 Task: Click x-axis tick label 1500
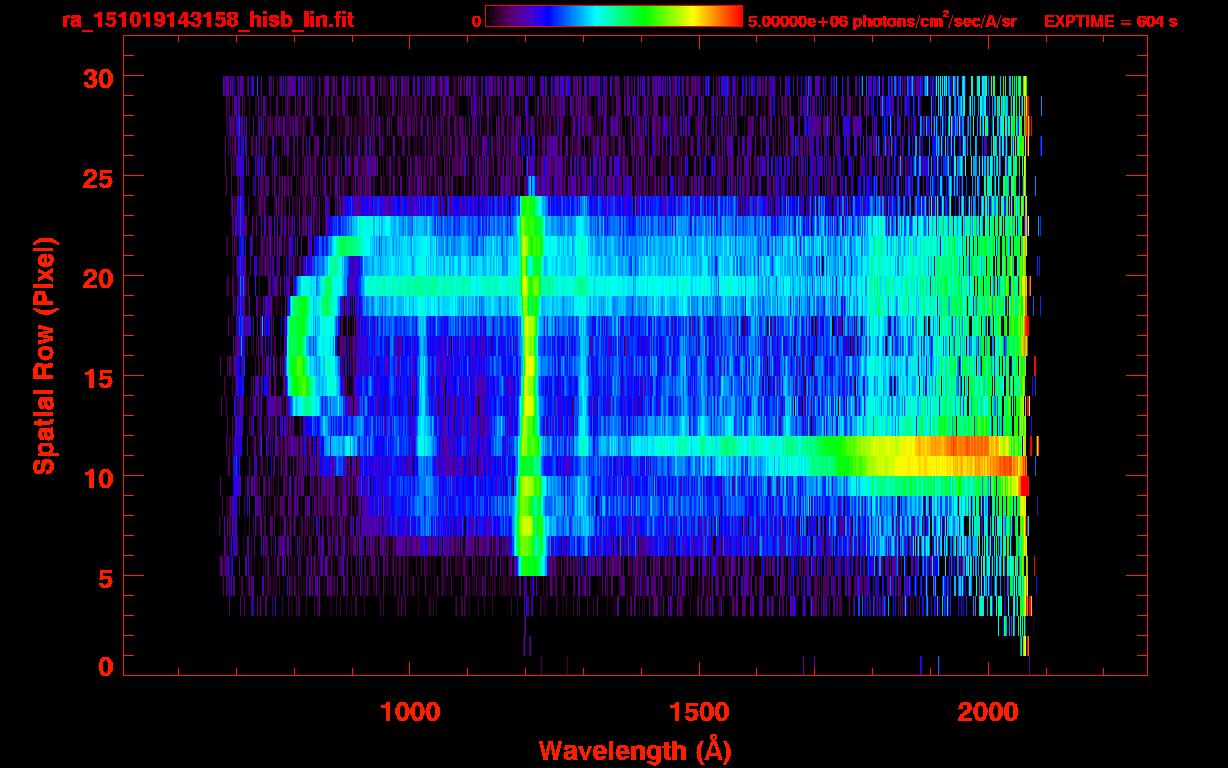tap(698, 713)
